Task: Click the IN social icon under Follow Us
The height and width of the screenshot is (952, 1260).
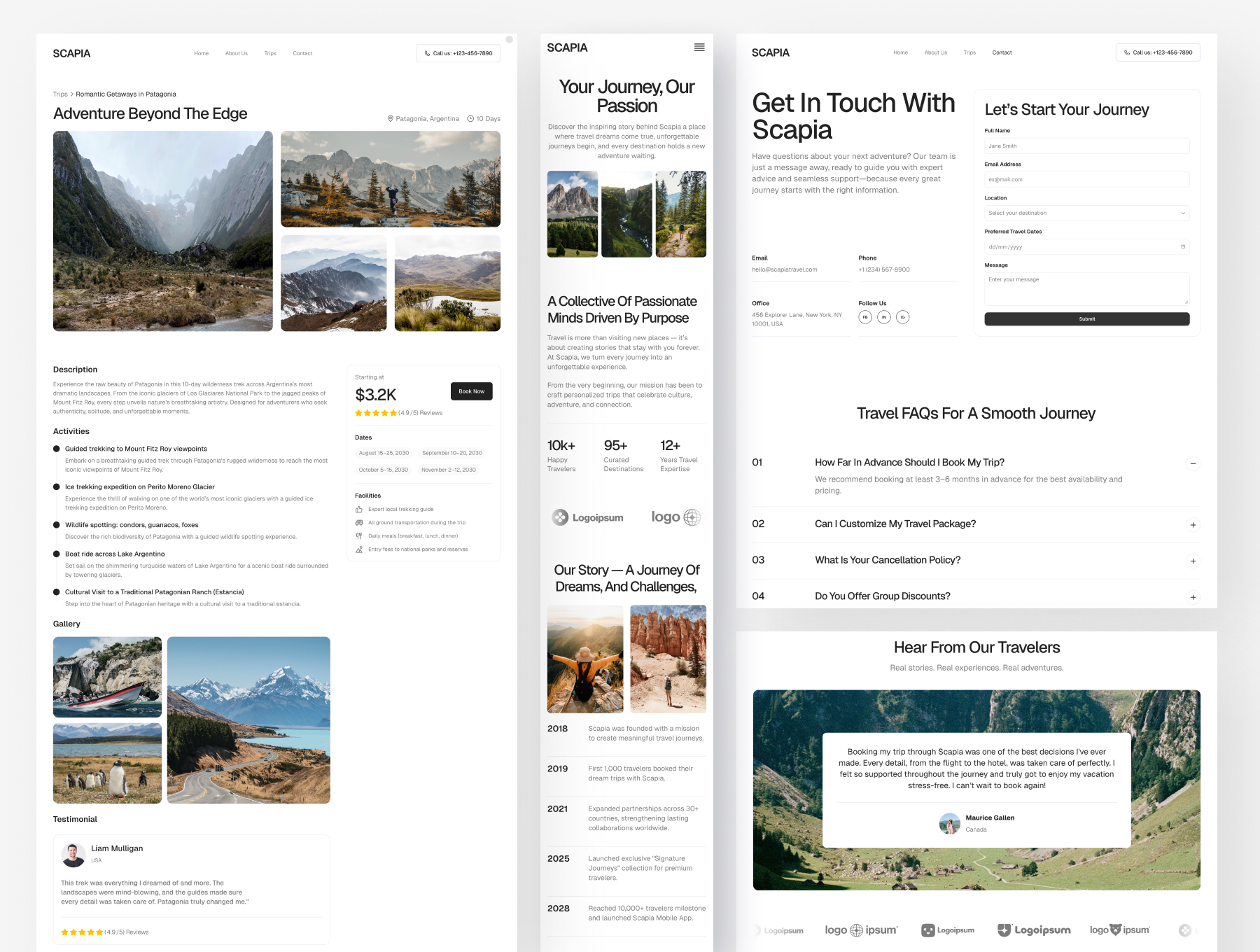Action: (x=884, y=317)
